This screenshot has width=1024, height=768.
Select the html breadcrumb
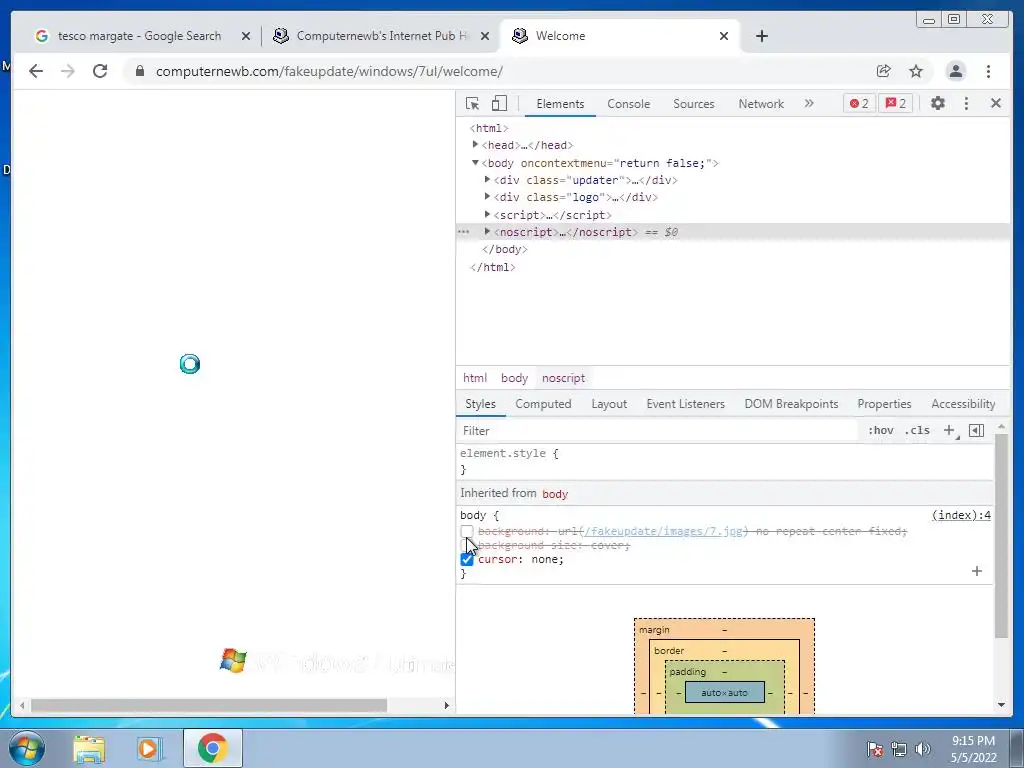pos(475,378)
